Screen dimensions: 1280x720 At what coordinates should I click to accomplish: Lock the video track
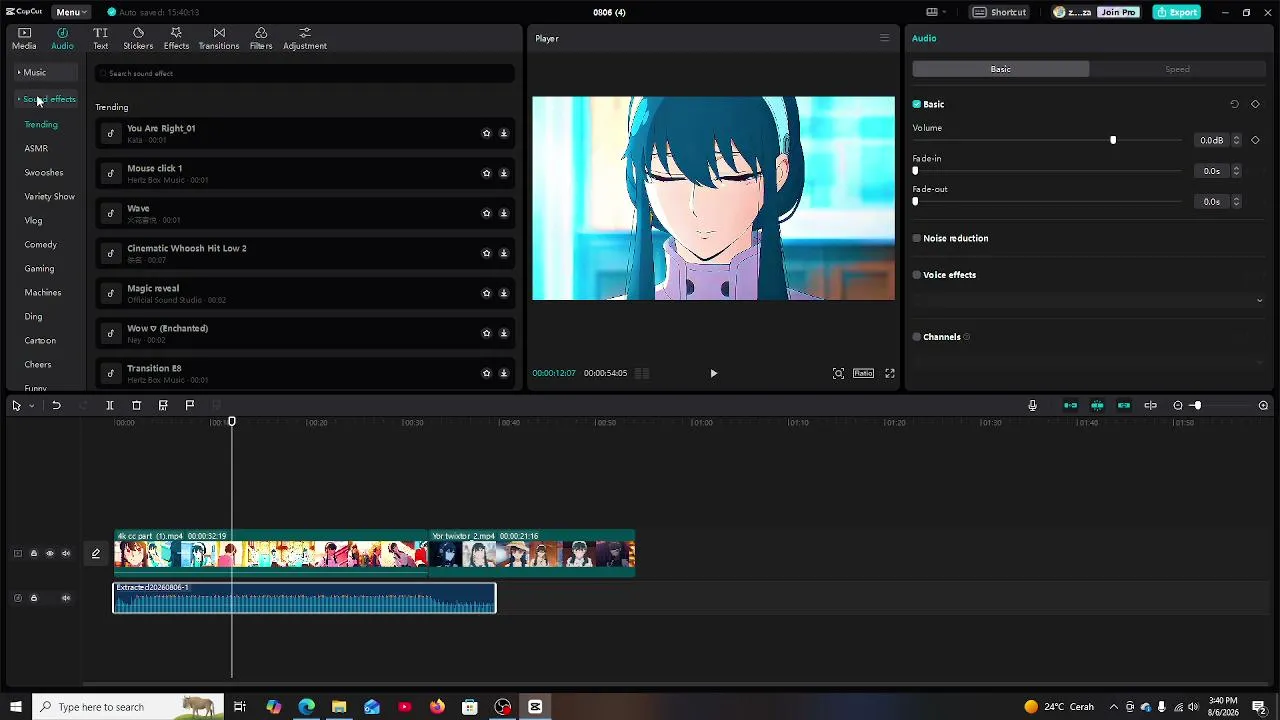click(33, 553)
